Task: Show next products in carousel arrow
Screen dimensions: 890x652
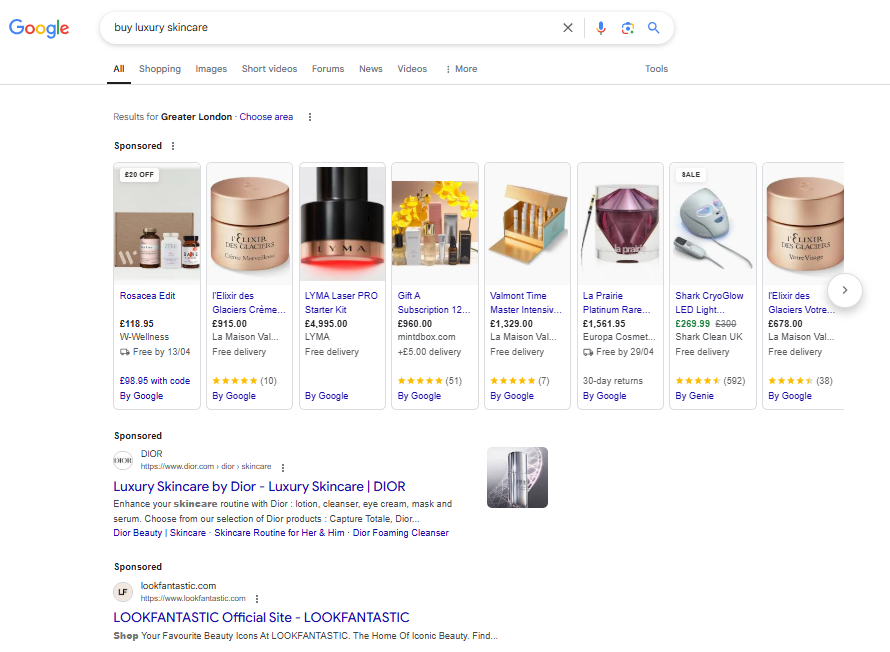Action: pyautogui.click(x=845, y=290)
